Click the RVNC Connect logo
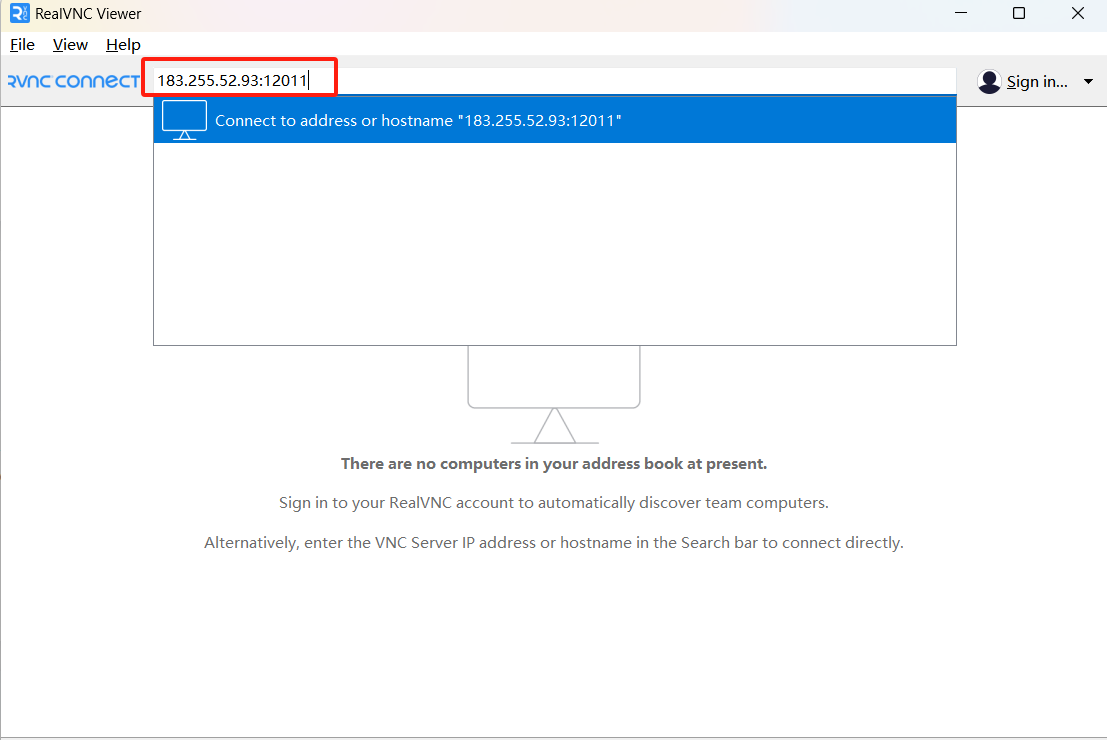The width and height of the screenshot is (1107, 740). click(x=74, y=81)
